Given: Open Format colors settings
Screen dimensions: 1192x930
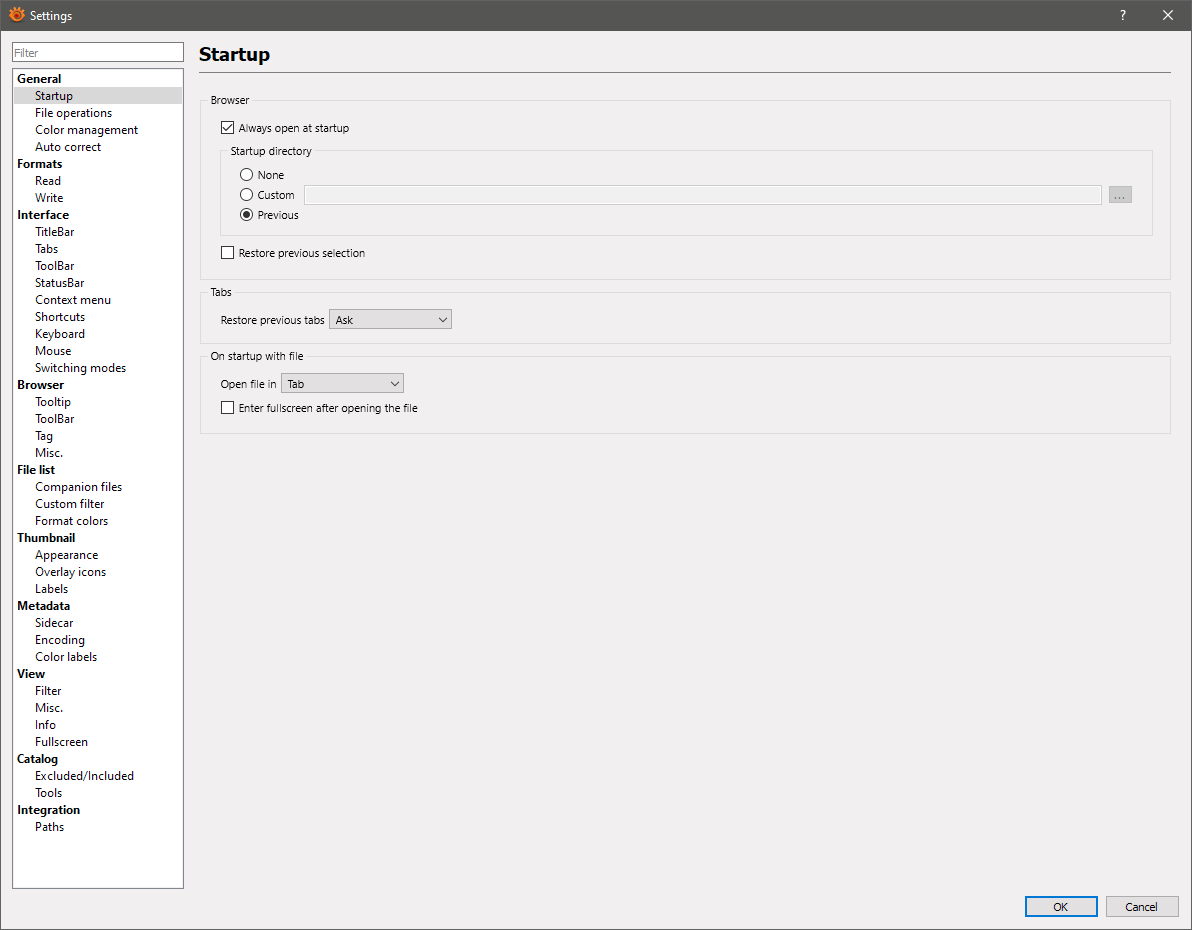Looking at the screenshot, I should (x=71, y=521).
